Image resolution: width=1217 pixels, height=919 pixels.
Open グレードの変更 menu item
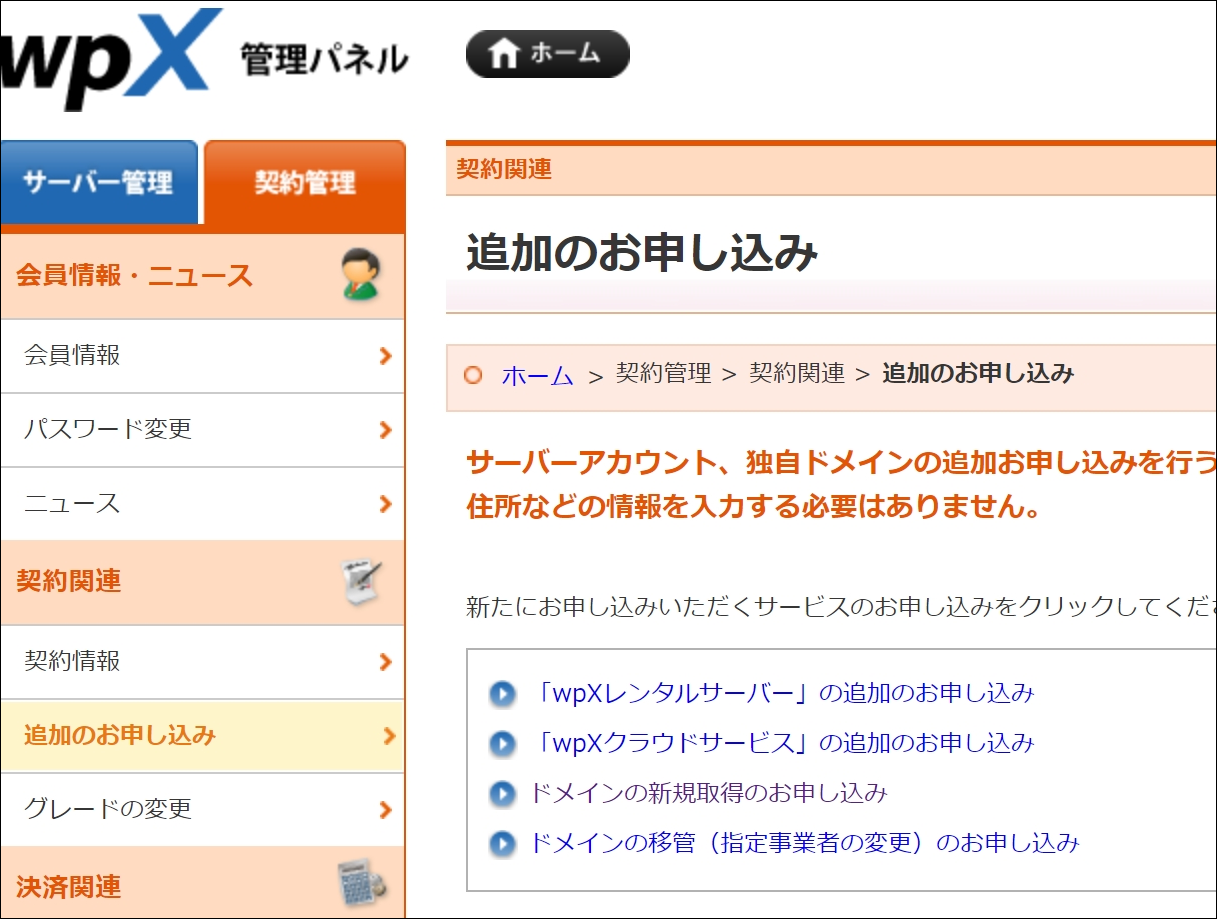[203, 810]
